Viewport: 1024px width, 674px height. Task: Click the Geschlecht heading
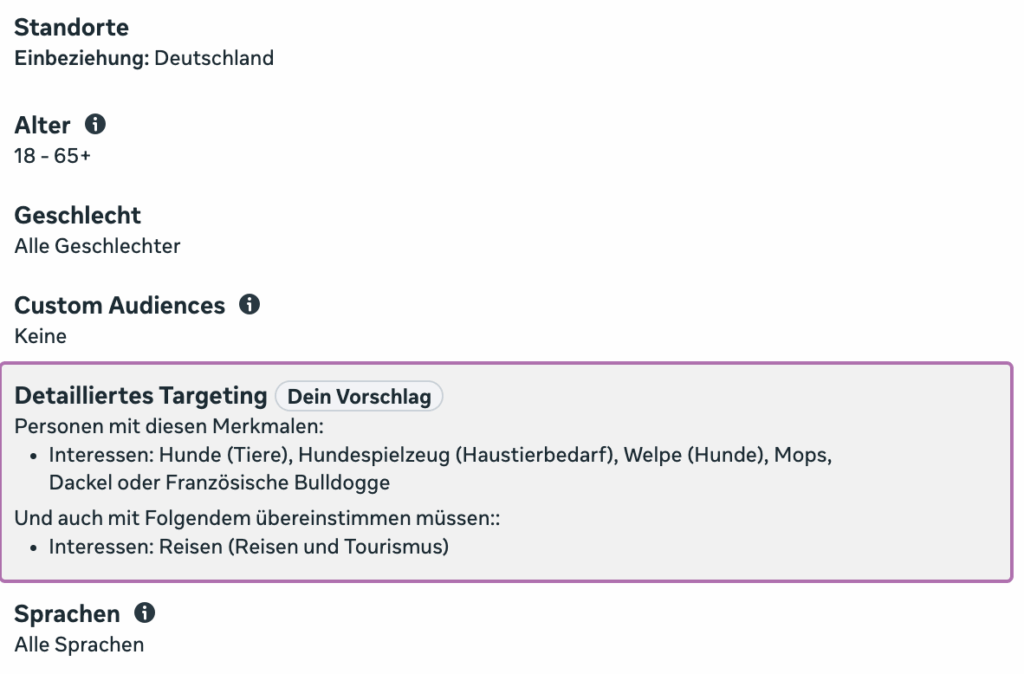(x=78, y=215)
